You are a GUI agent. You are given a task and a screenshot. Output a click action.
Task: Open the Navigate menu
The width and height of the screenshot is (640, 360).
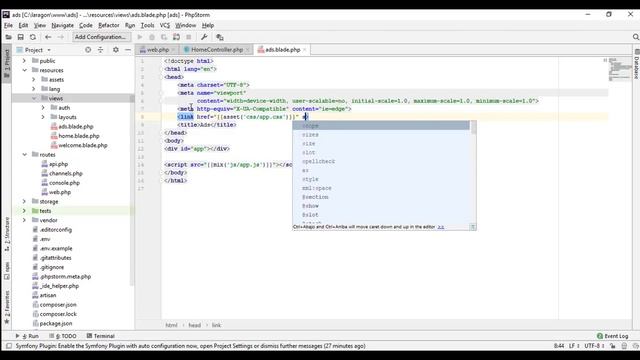click(62, 25)
